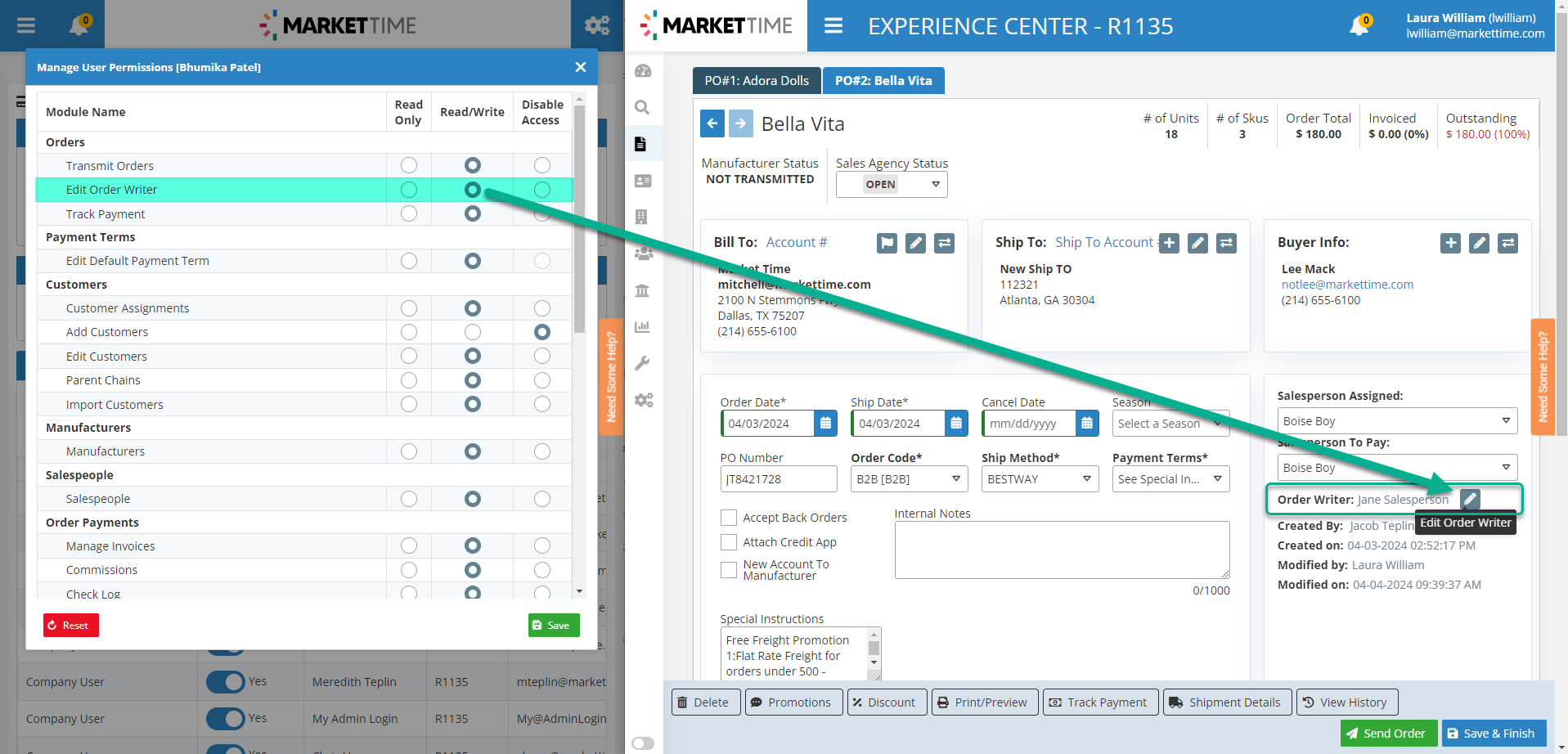Click the Buyer Info swap arrows icon
Screen dimensions: 1568x754
1507,243
